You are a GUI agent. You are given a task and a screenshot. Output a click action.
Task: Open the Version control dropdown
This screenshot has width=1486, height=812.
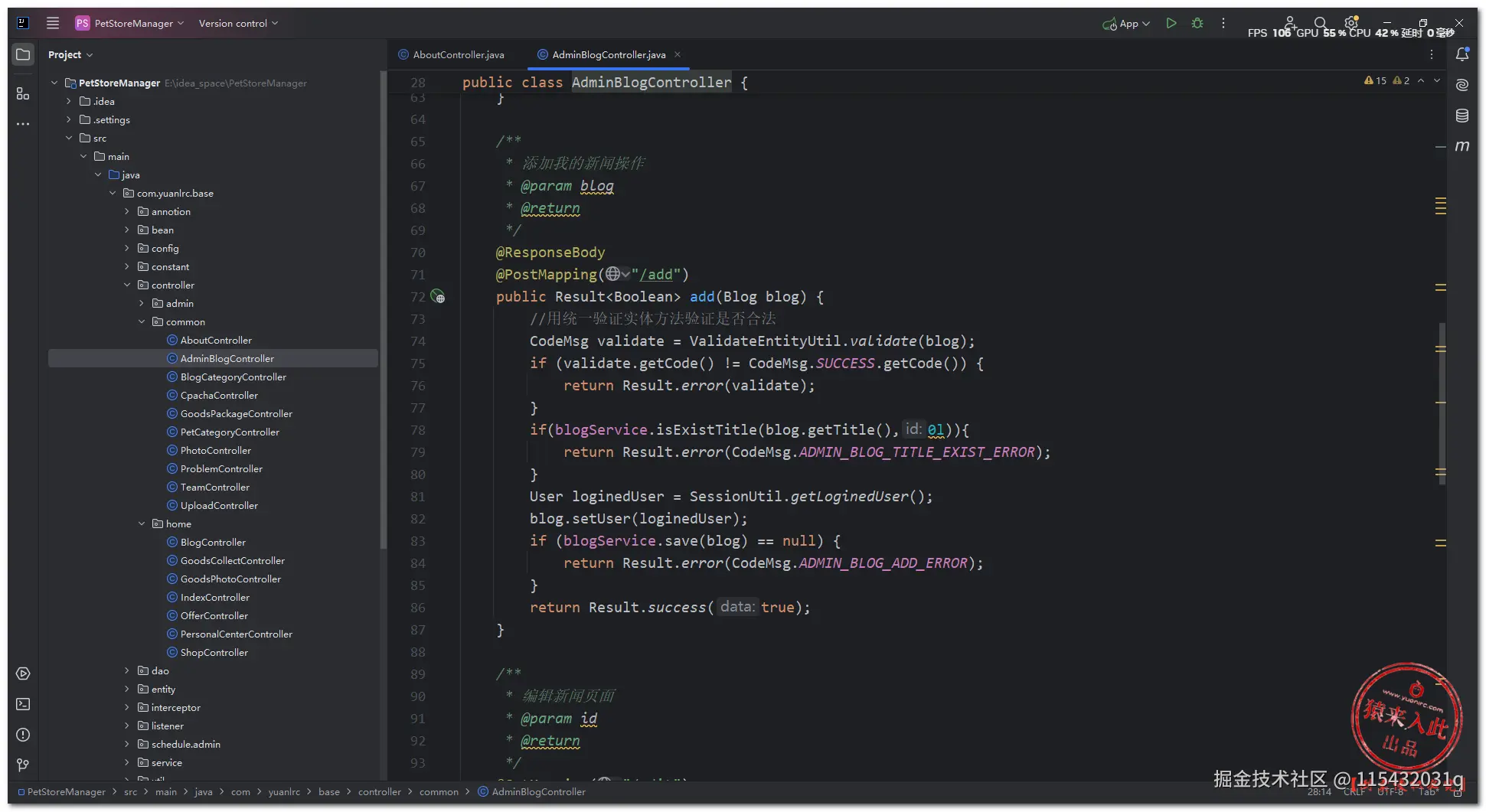tap(238, 23)
